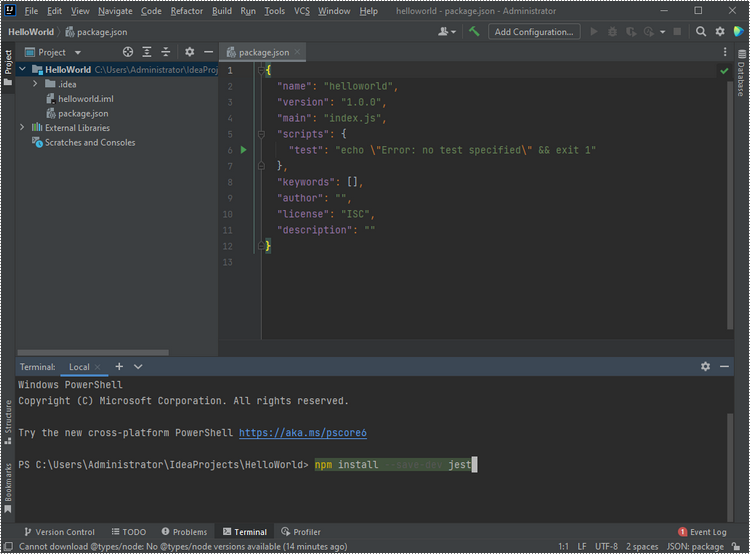Toggle tool window bars icon in status bar

click(8, 546)
